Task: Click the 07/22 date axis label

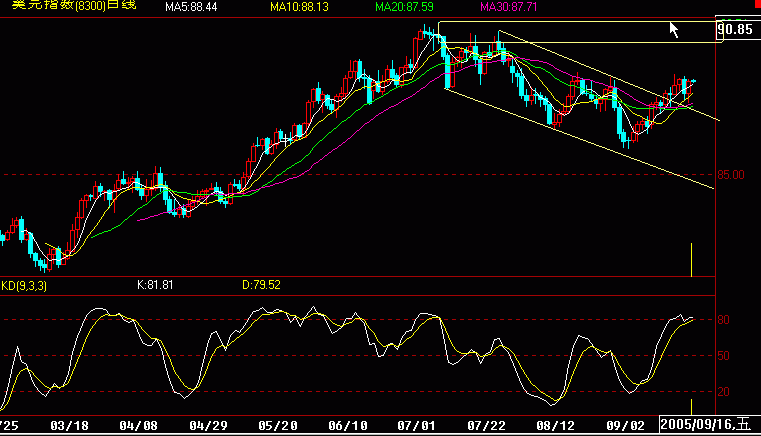Action: [486, 426]
